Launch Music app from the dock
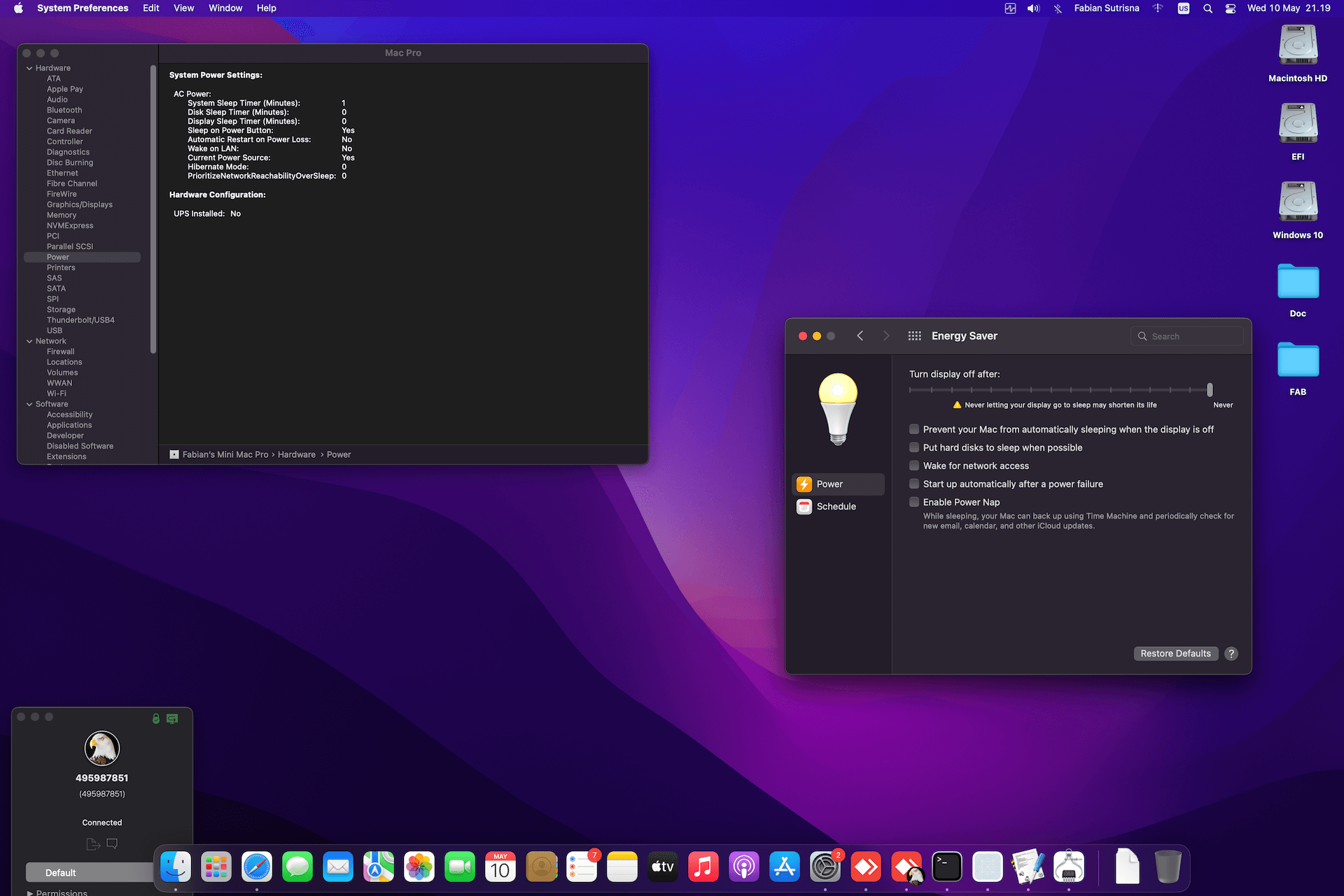The image size is (1344, 896). (703, 867)
